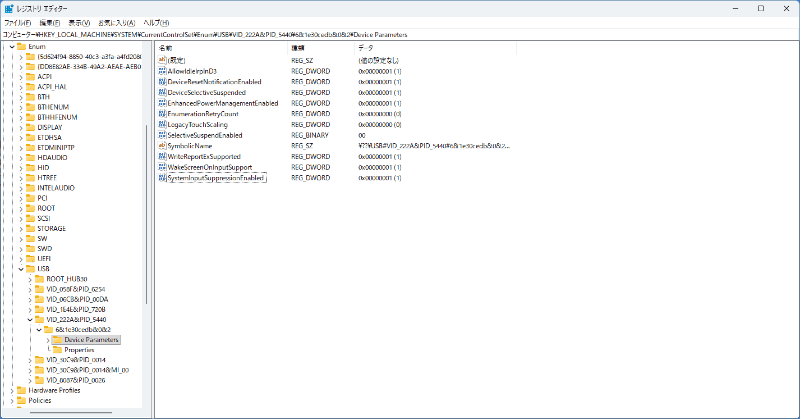Collapse the Enum tree node

click(x=12, y=46)
